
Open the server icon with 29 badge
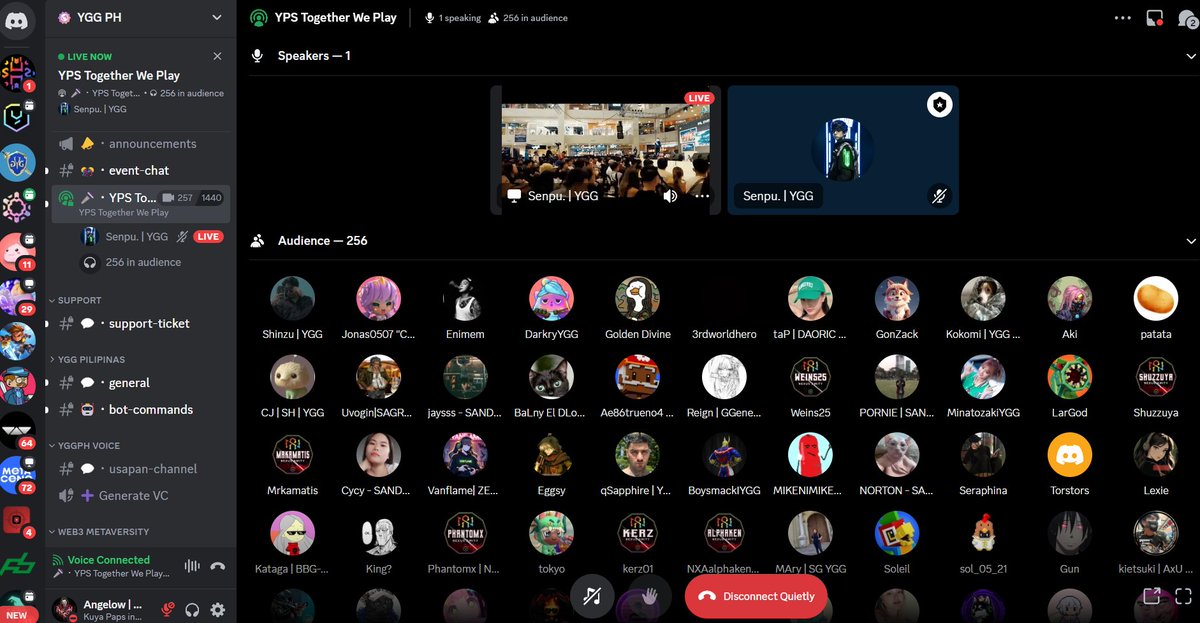[18, 297]
